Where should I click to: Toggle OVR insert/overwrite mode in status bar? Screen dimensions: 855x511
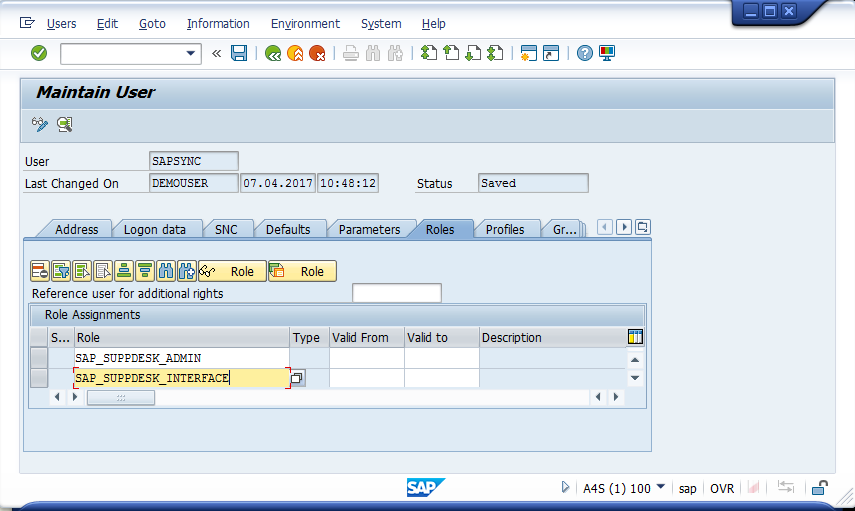point(721,488)
